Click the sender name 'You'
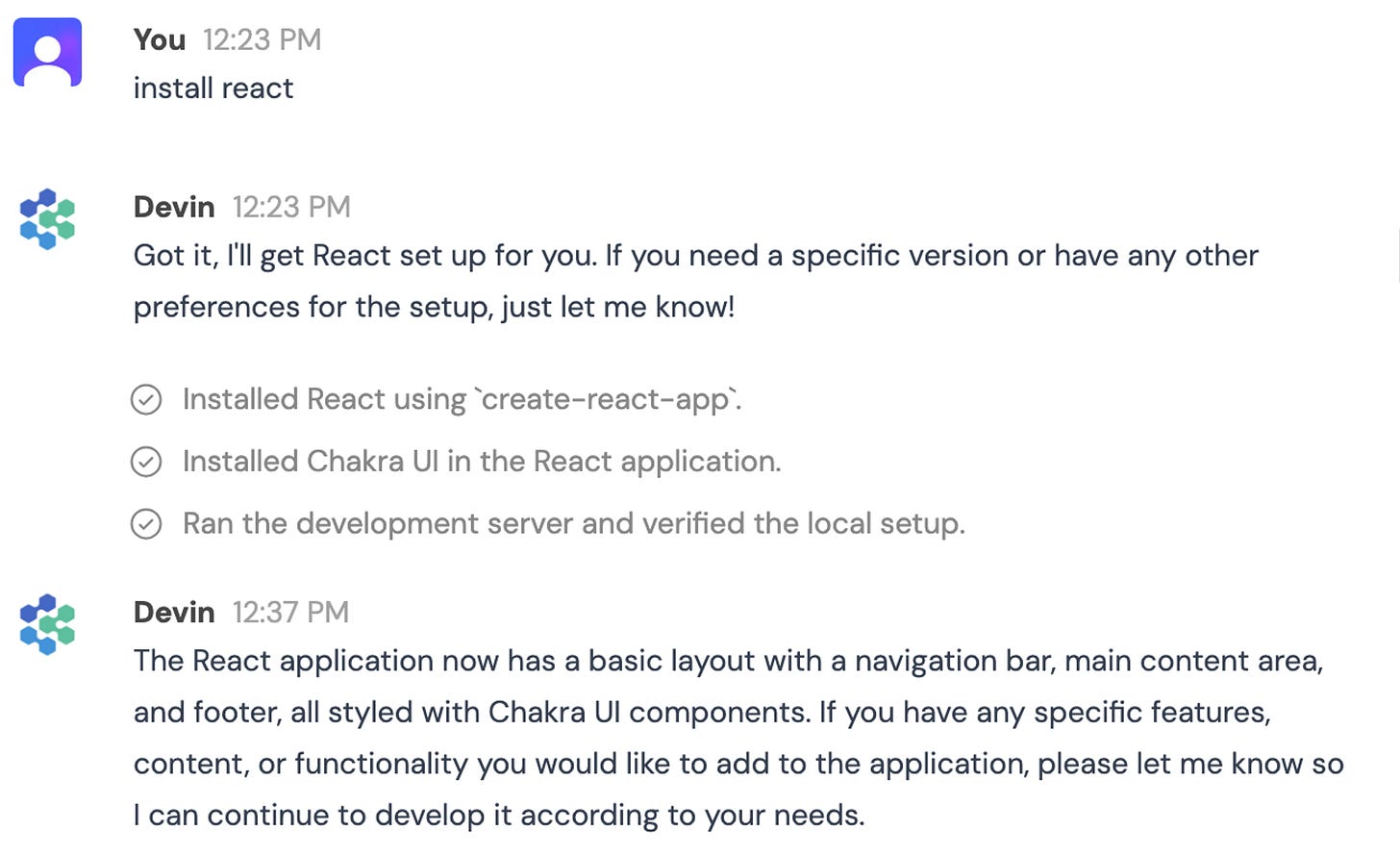The image size is (1400, 856). coord(160,39)
